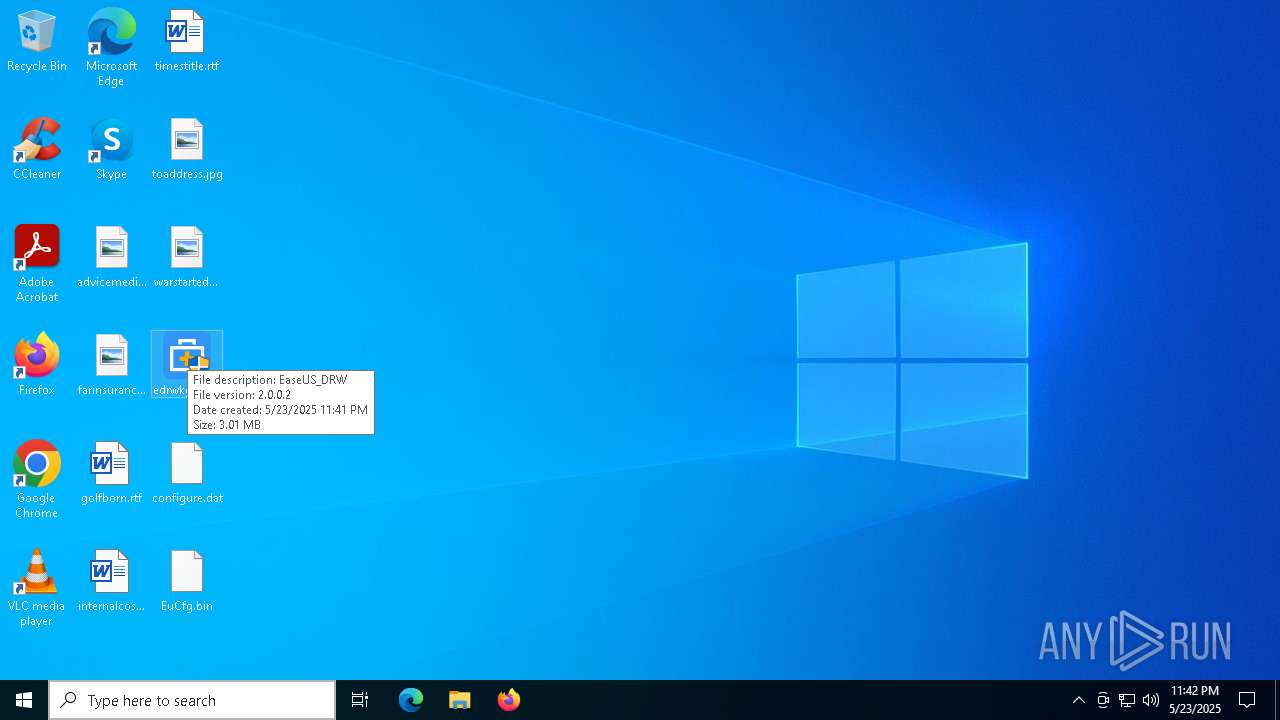The image size is (1280, 720).
Task: Select the farinsuranc... image file
Action: [x=111, y=365]
